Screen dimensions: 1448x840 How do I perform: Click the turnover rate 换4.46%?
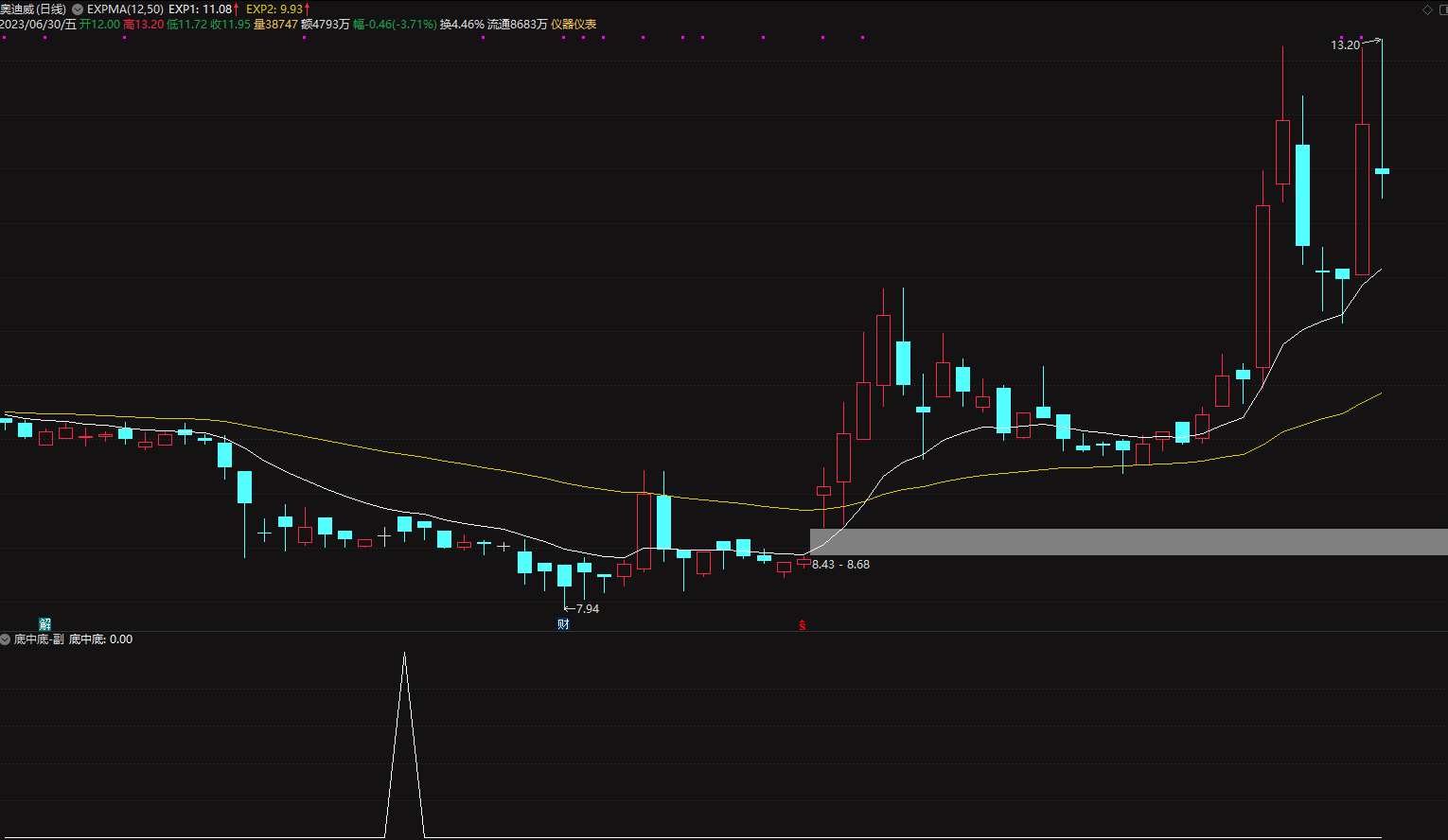tap(462, 25)
